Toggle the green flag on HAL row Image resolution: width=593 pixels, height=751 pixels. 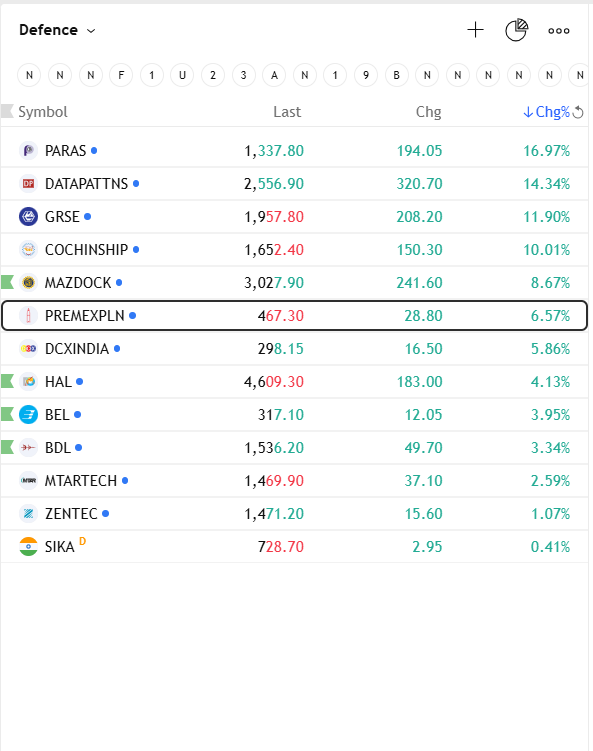[x=7, y=381]
